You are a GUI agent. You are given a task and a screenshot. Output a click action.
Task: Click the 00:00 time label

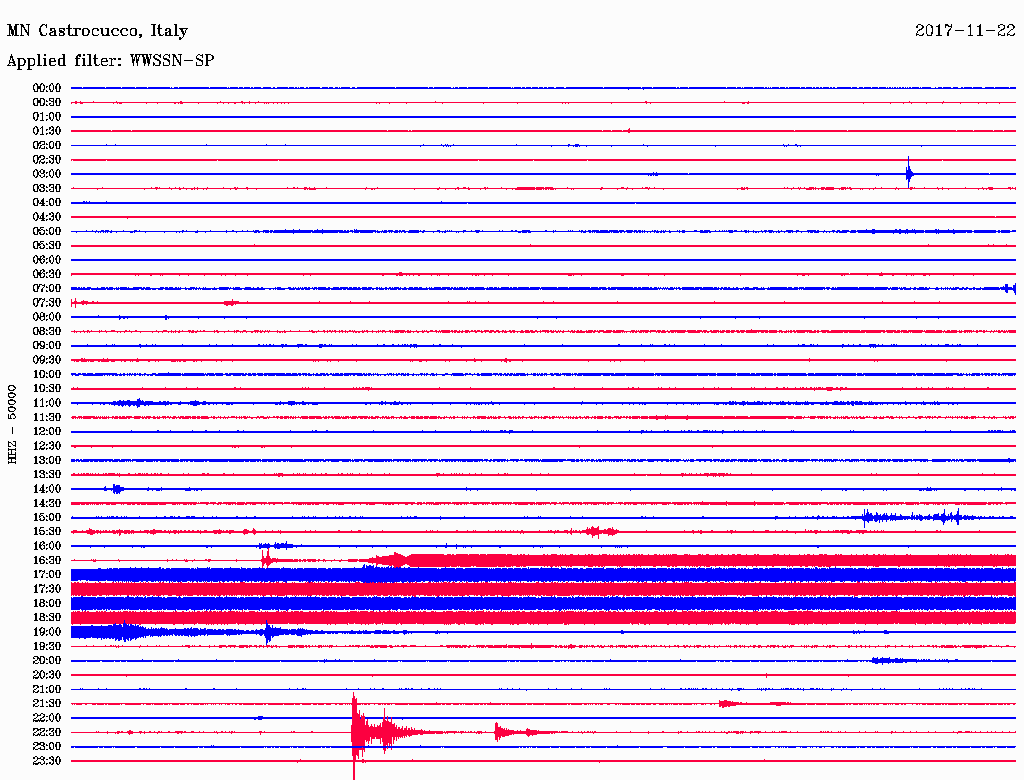pyautogui.click(x=47, y=88)
